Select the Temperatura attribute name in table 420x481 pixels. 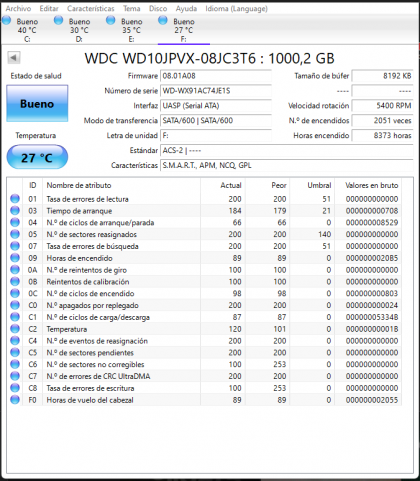pyautogui.click(x=67, y=329)
